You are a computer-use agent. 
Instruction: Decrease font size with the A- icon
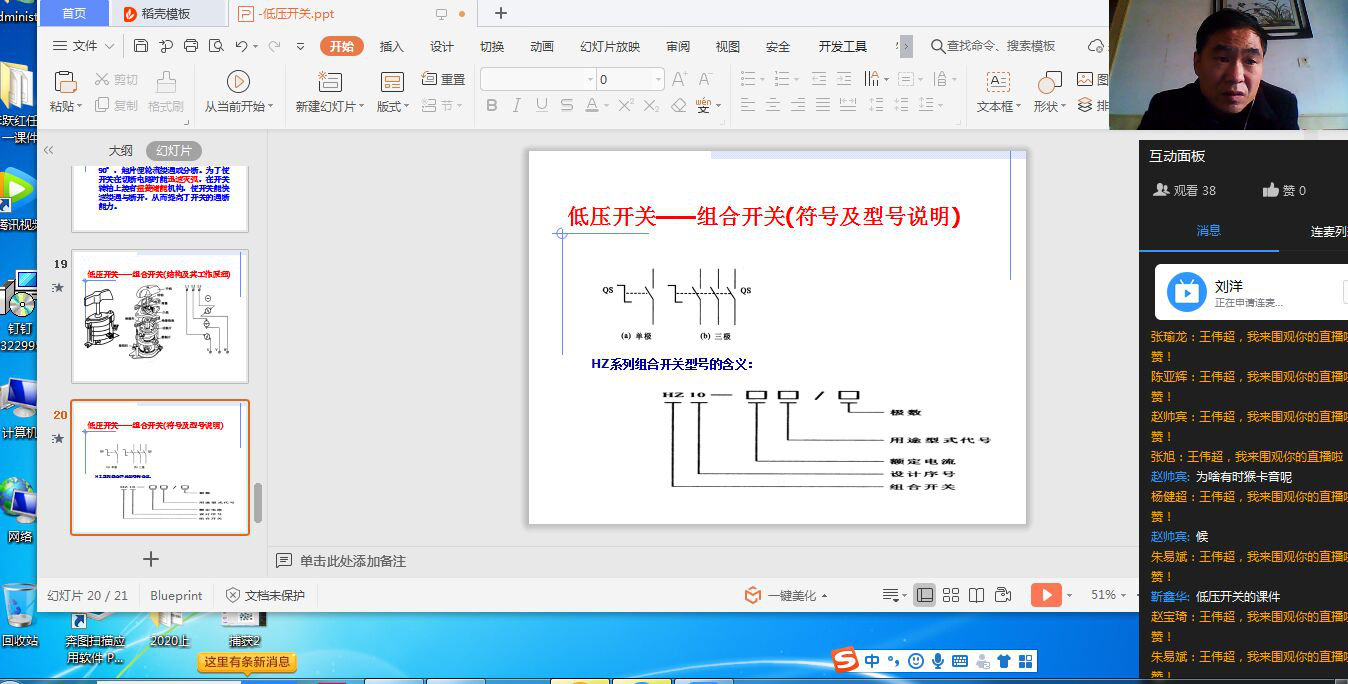tap(705, 79)
